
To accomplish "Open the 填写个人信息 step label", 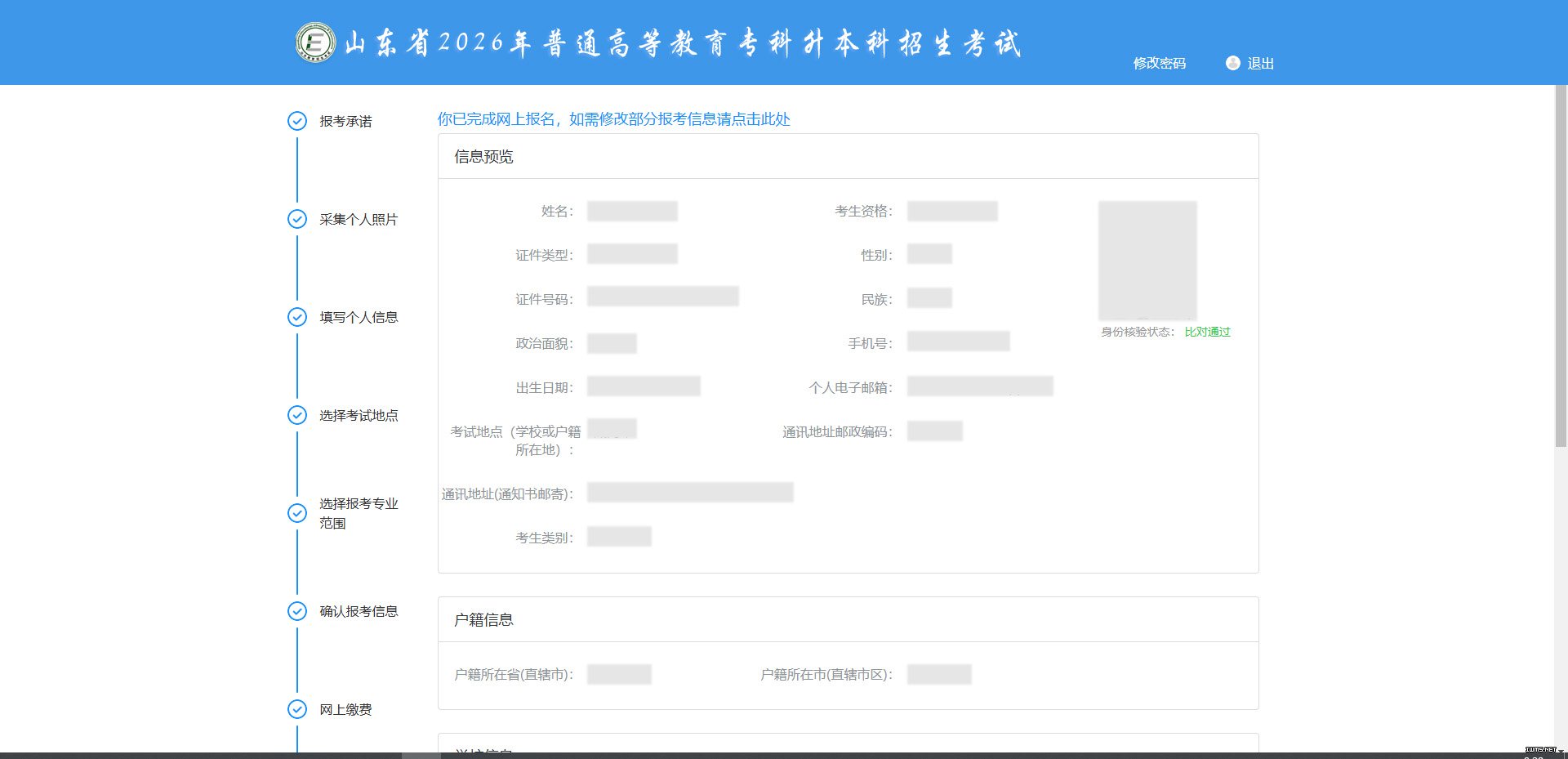I will [359, 317].
